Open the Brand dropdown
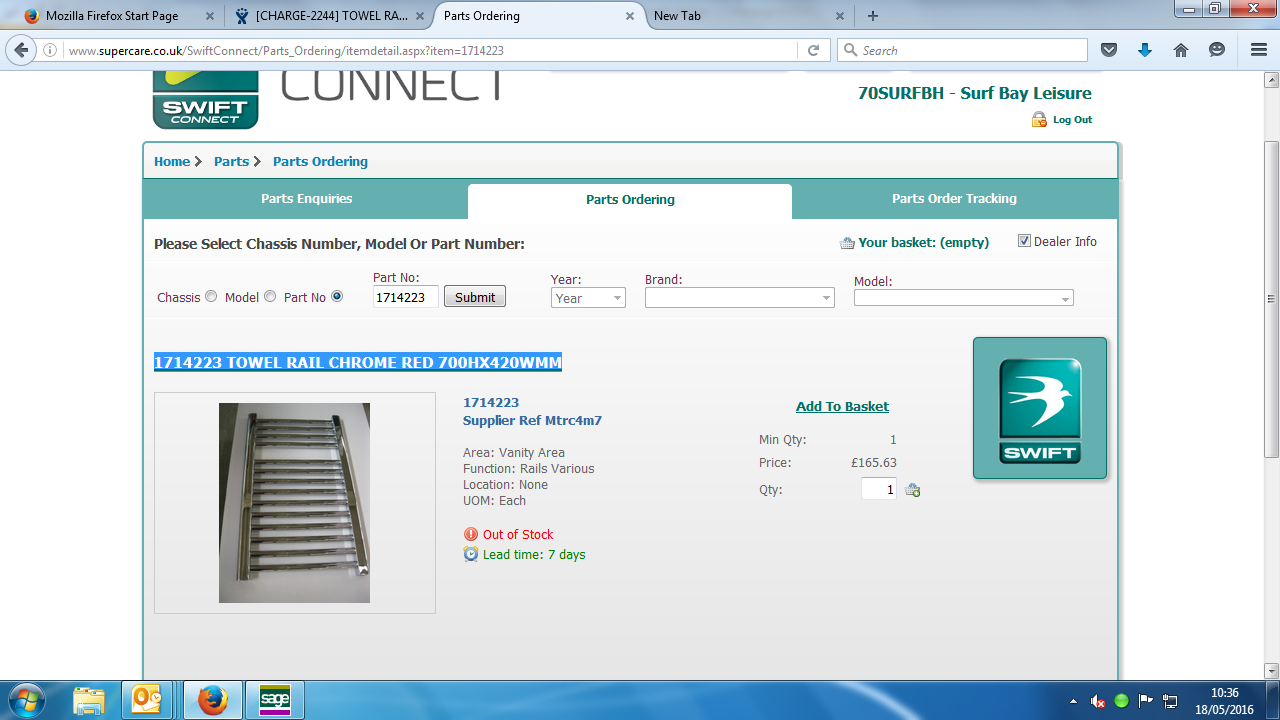The width and height of the screenshot is (1280, 720). pos(740,297)
